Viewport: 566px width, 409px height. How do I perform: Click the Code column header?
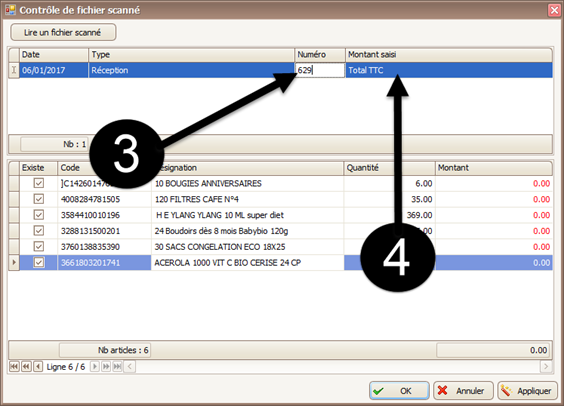[x=104, y=168]
